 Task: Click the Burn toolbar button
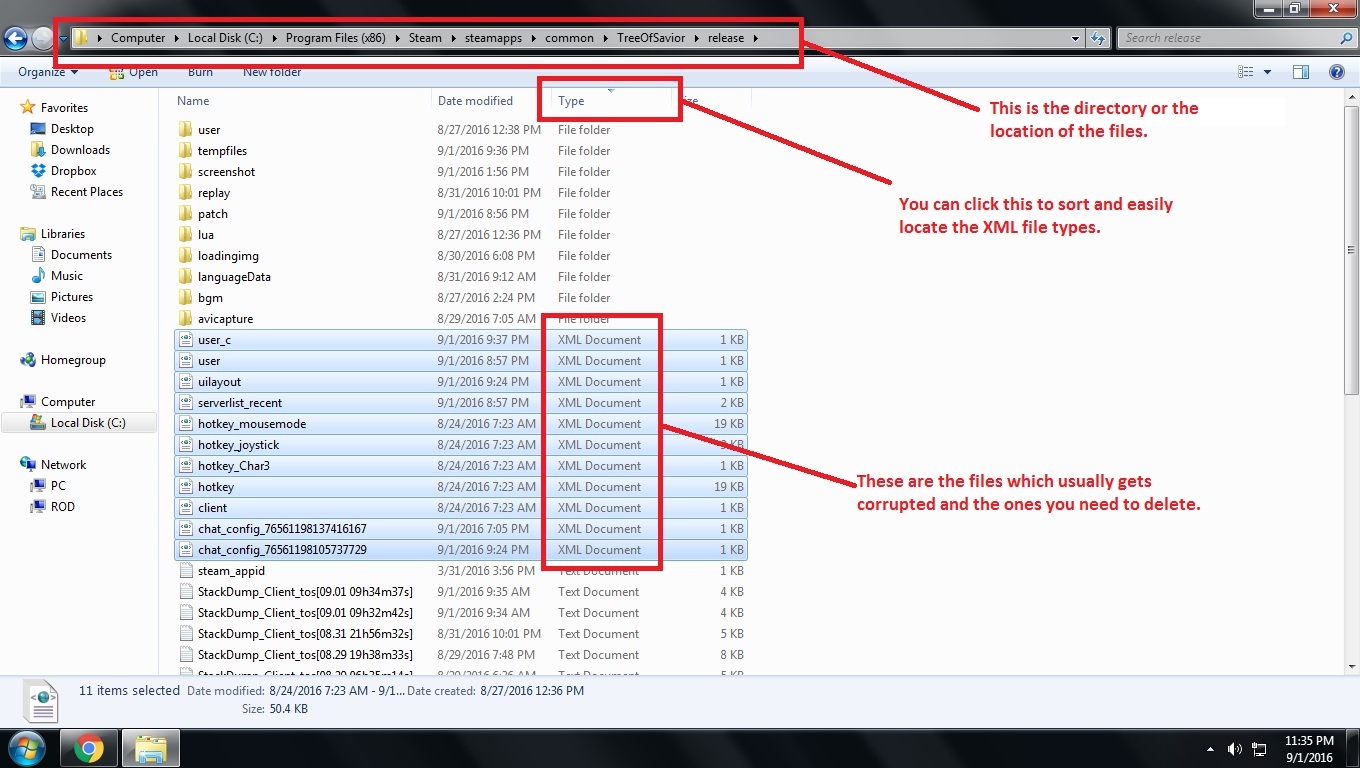click(200, 72)
